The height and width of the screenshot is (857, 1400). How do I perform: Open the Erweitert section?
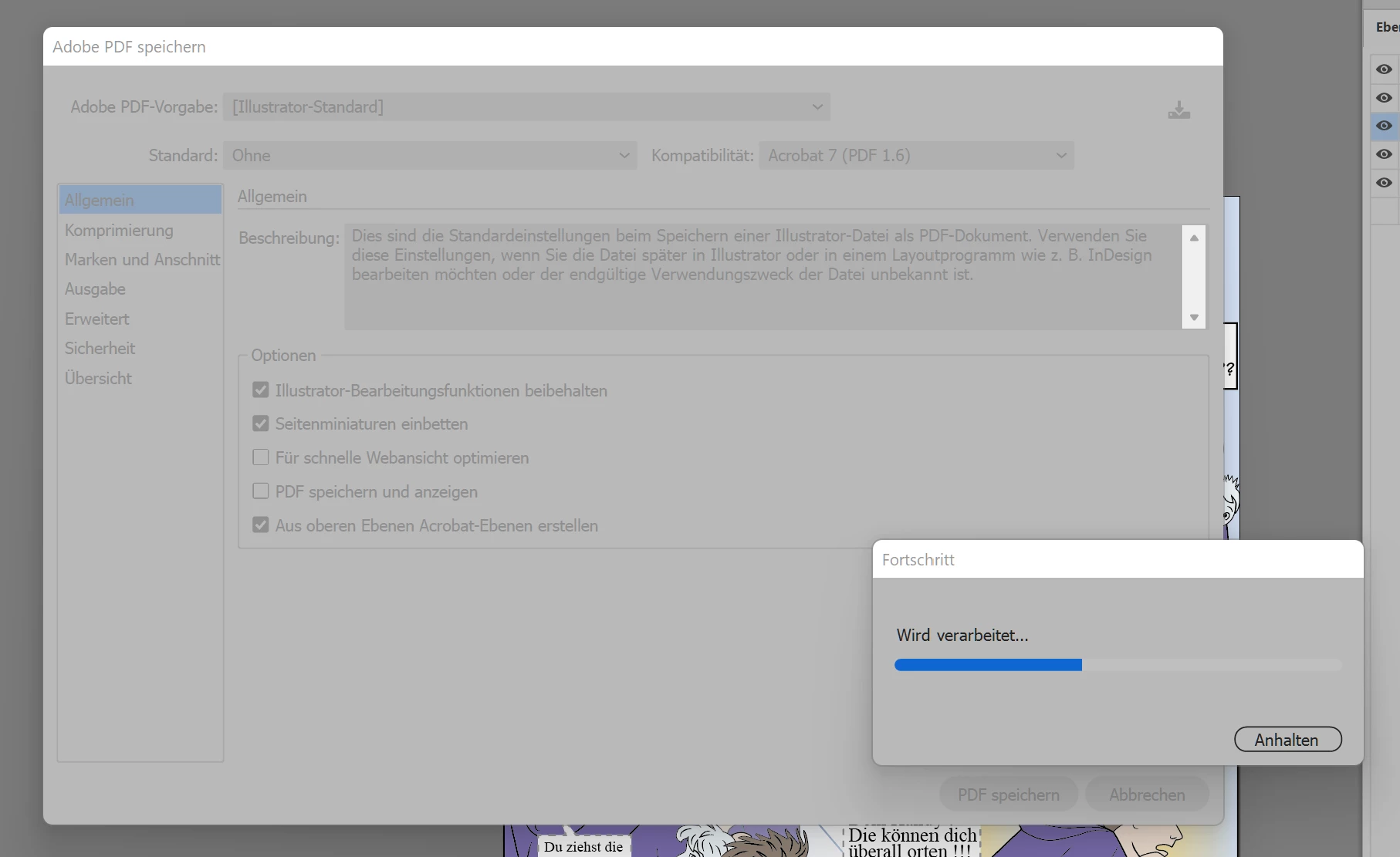click(96, 319)
